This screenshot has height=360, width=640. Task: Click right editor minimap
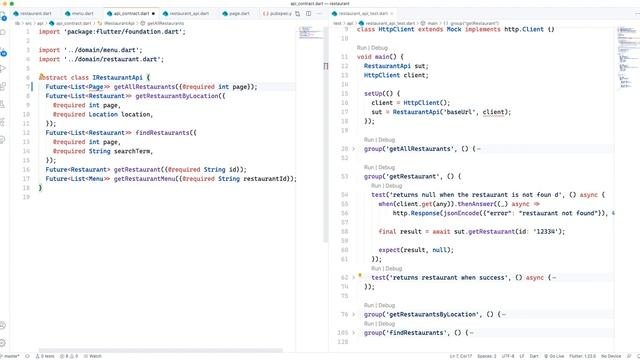[x=628, y=57]
